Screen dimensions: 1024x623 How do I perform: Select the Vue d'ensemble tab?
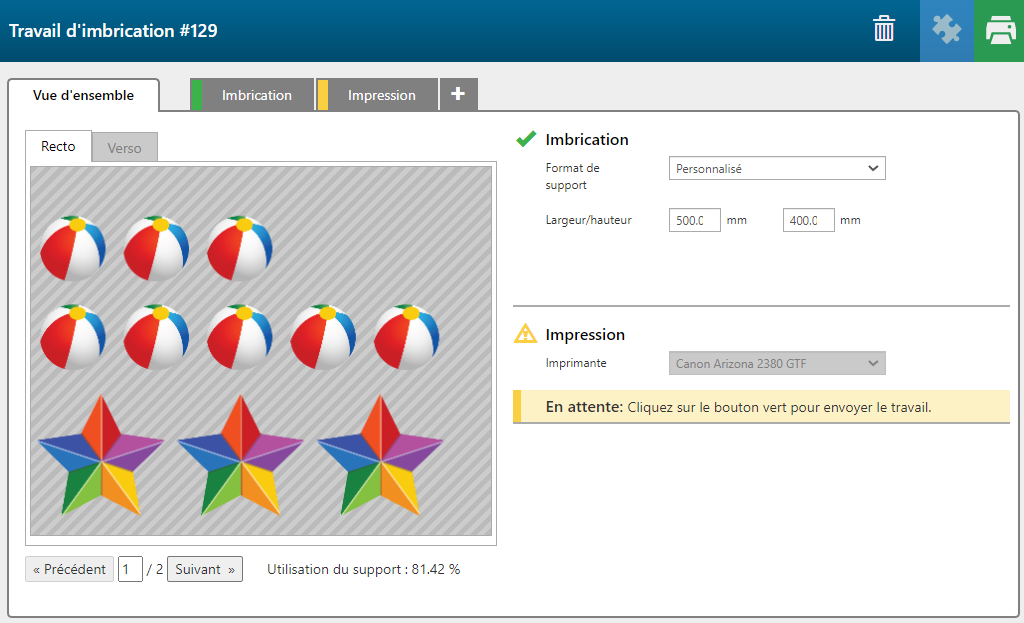click(83, 95)
